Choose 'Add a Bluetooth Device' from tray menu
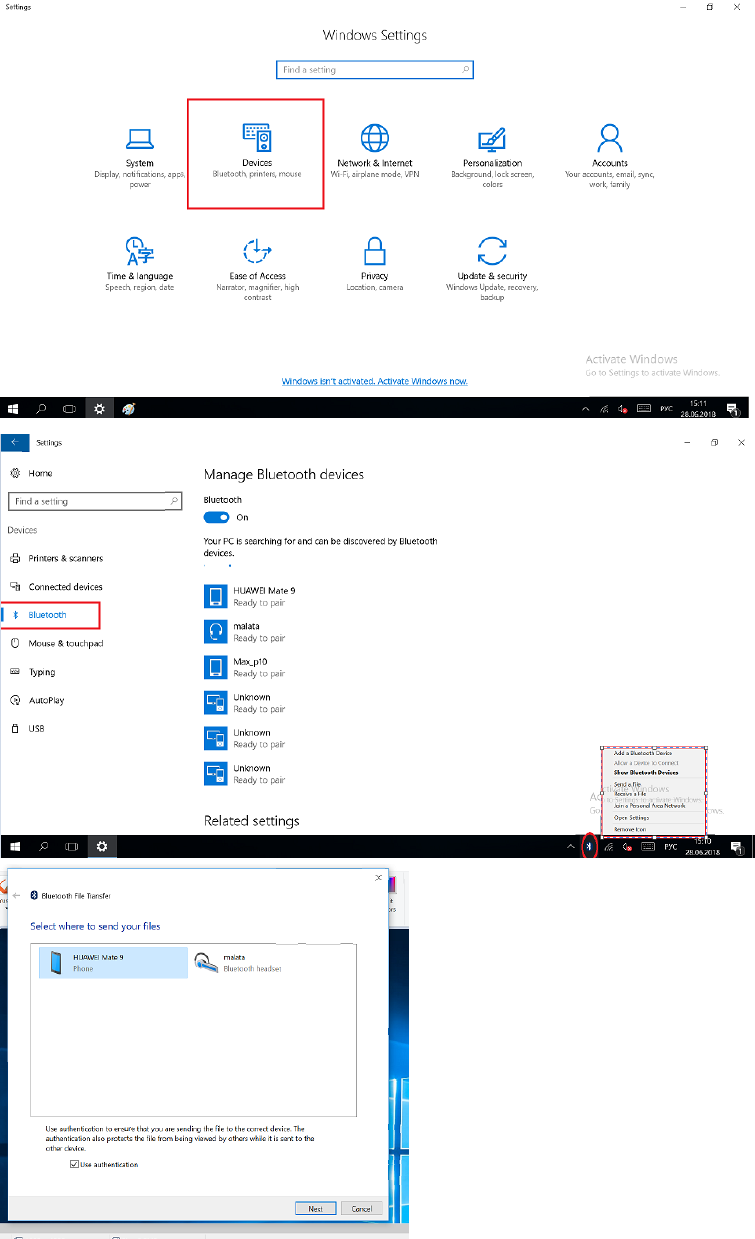This screenshot has width=755, height=1239. coord(642,753)
